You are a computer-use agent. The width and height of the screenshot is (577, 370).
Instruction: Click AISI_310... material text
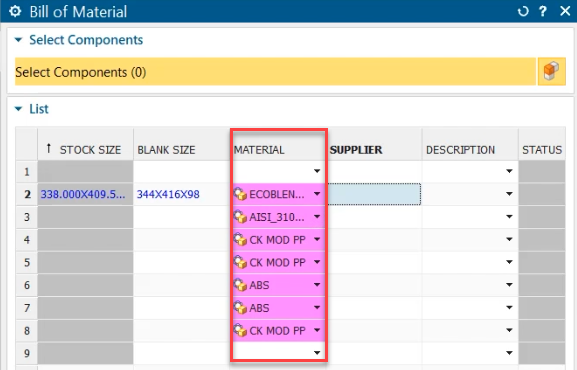pos(277,217)
